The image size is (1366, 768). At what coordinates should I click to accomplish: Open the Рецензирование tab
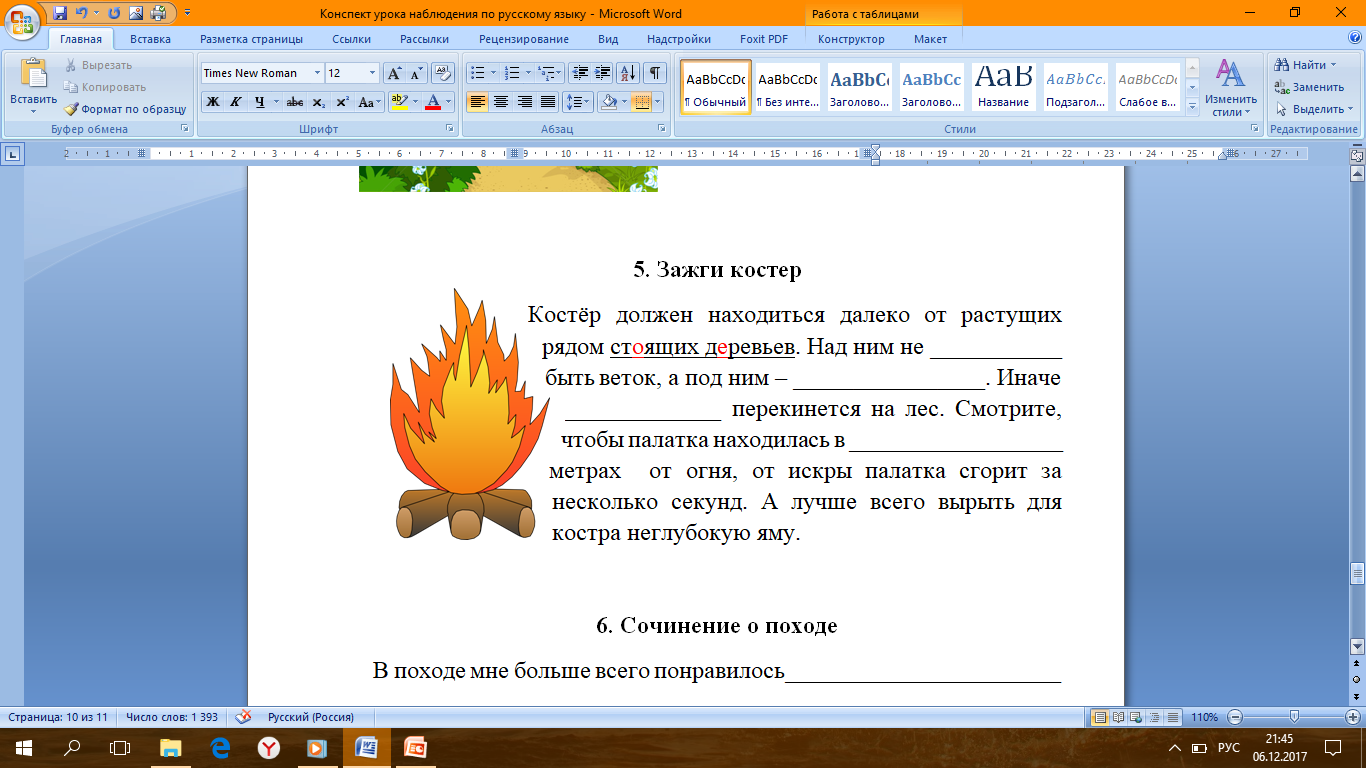coord(523,39)
